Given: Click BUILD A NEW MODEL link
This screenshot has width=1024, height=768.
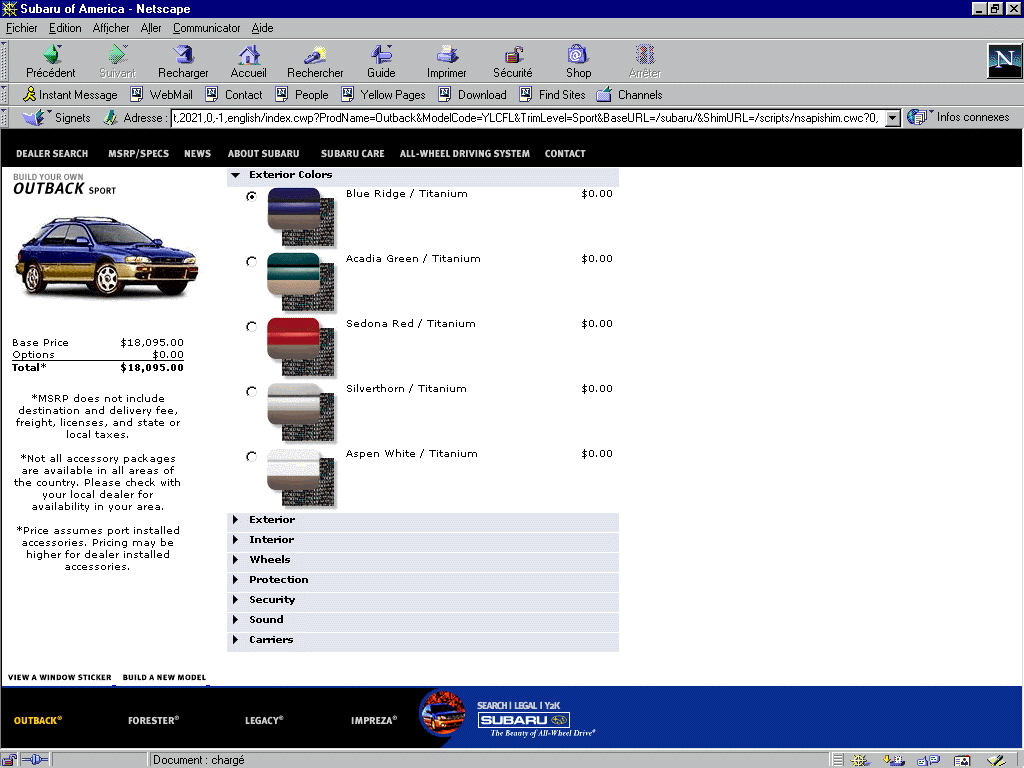Looking at the screenshot, I should tap(164, 677).
